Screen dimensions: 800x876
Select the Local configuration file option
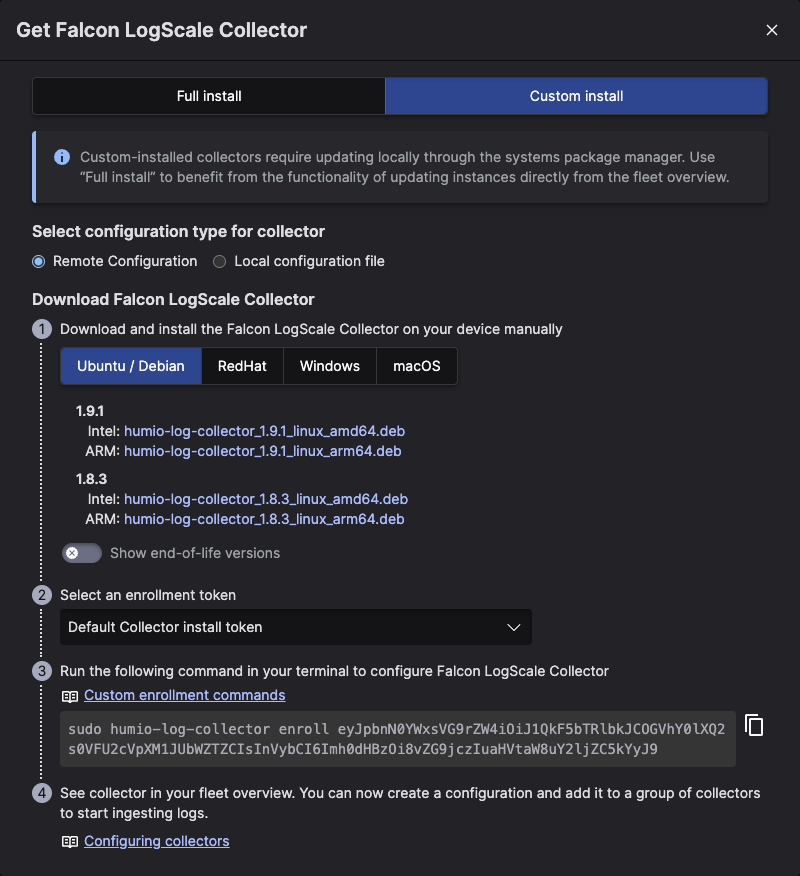tap(219, 261)
